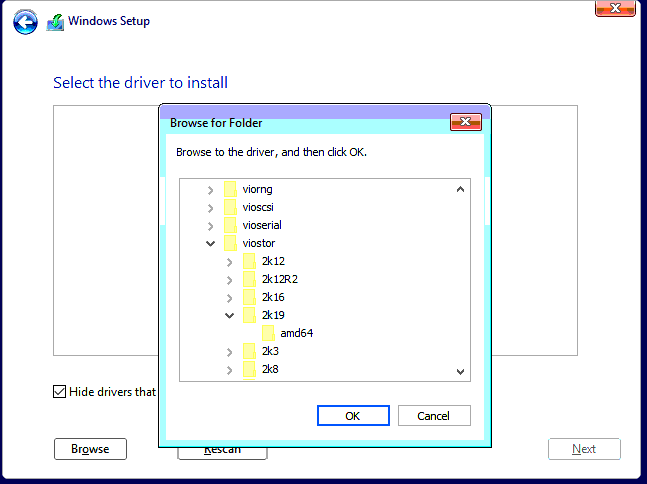The image size is (647, 484).
Task: Select the viostor folder icon
Action: (230, 243)
